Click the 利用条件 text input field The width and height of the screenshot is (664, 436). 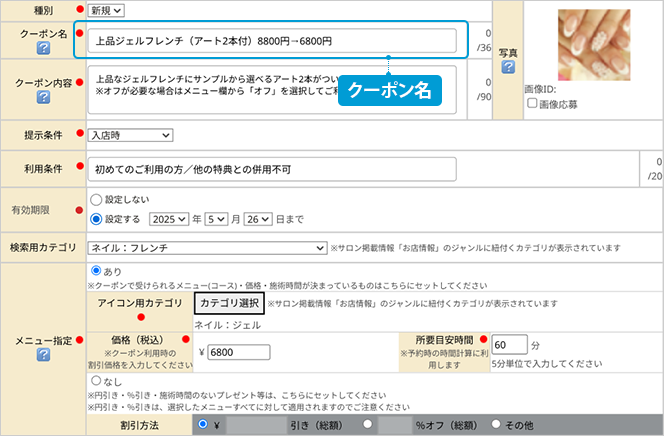tap(358, 169)
